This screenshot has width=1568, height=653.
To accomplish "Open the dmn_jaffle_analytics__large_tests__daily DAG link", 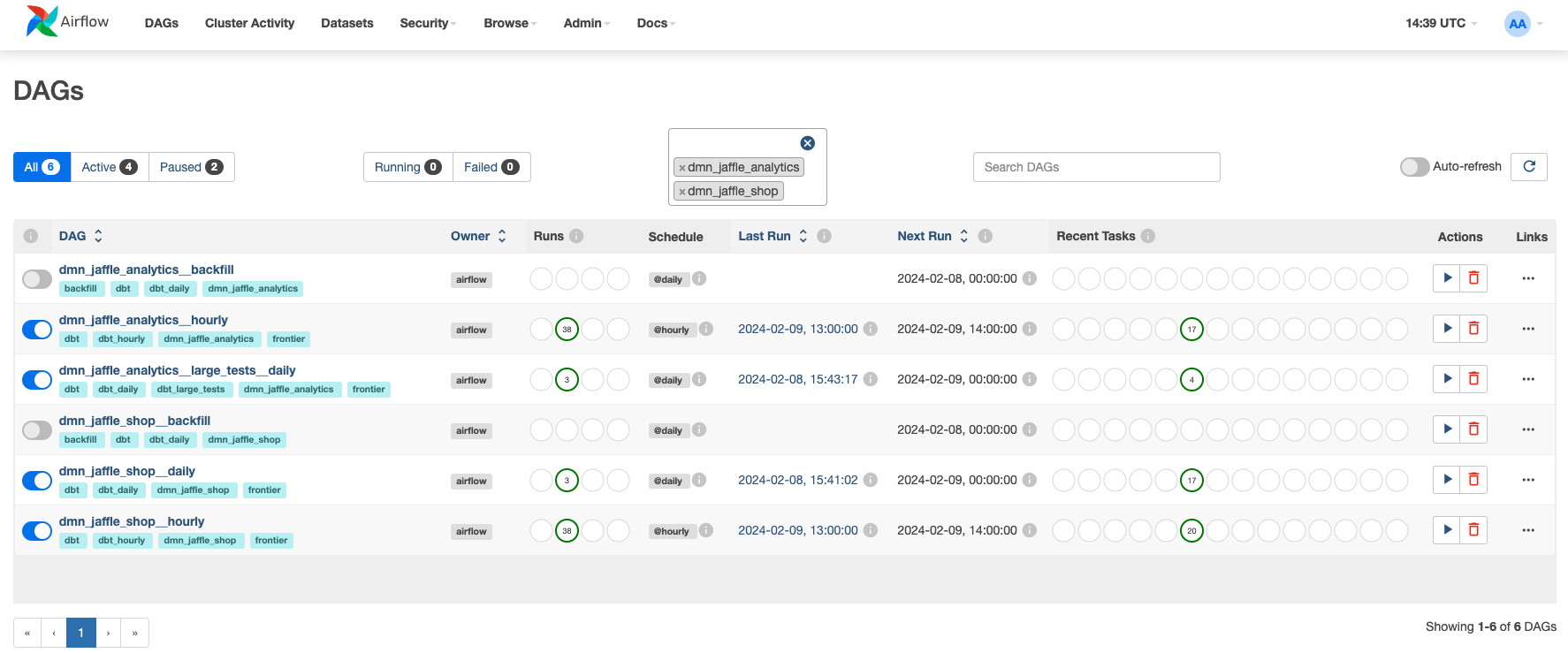I will click(x=177, y=370).
